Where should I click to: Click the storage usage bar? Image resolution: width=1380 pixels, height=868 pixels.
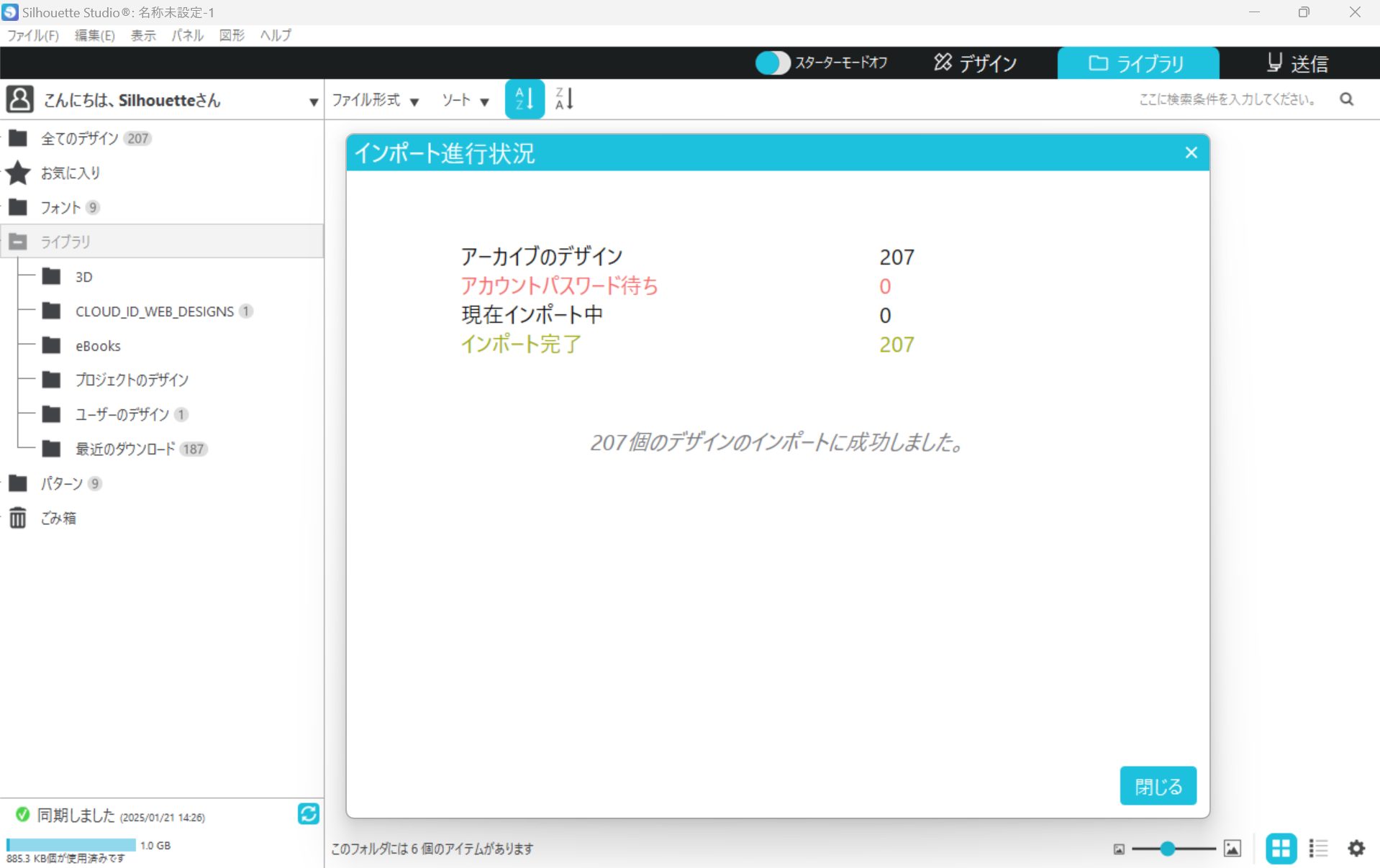[x=71, y=845]
